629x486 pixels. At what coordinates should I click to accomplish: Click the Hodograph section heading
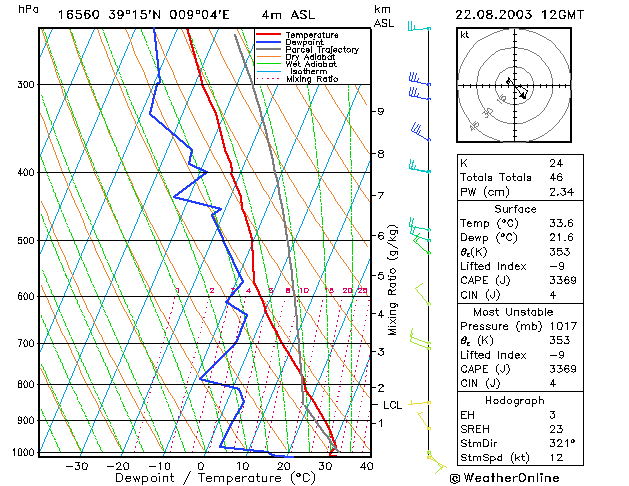[x=515, y=401]
